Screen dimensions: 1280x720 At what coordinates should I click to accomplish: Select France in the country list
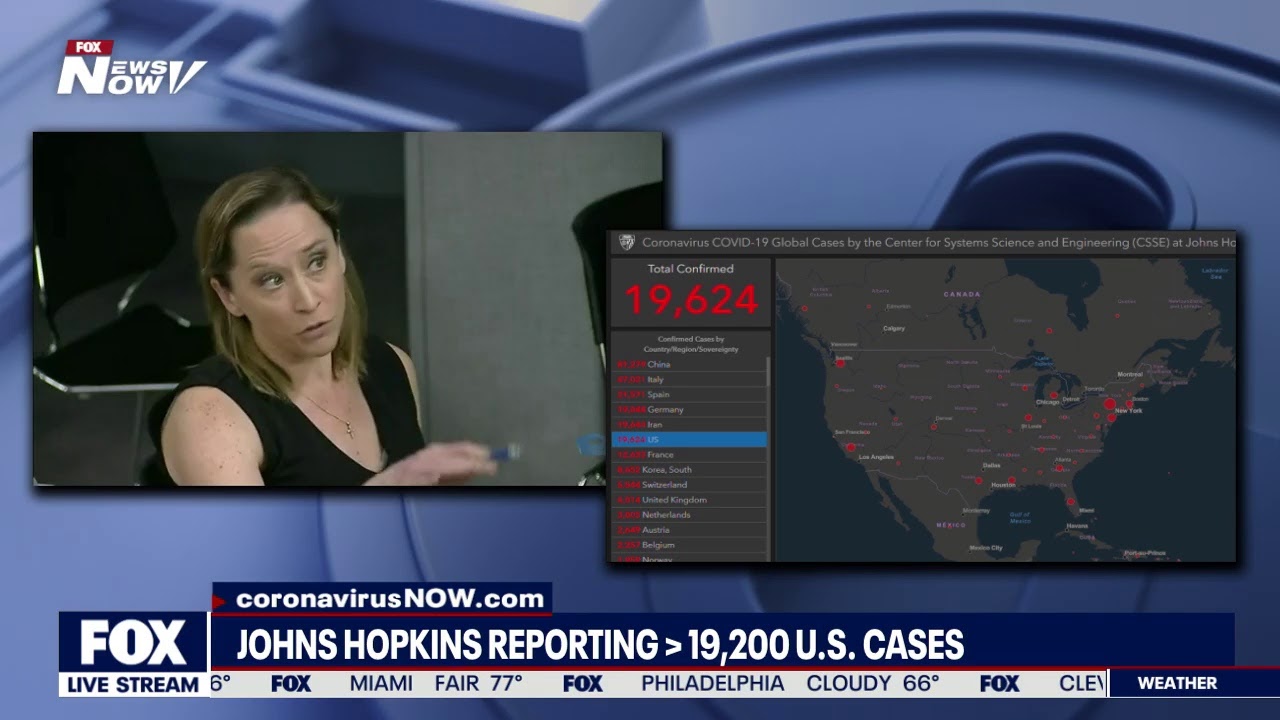(689, 454)
